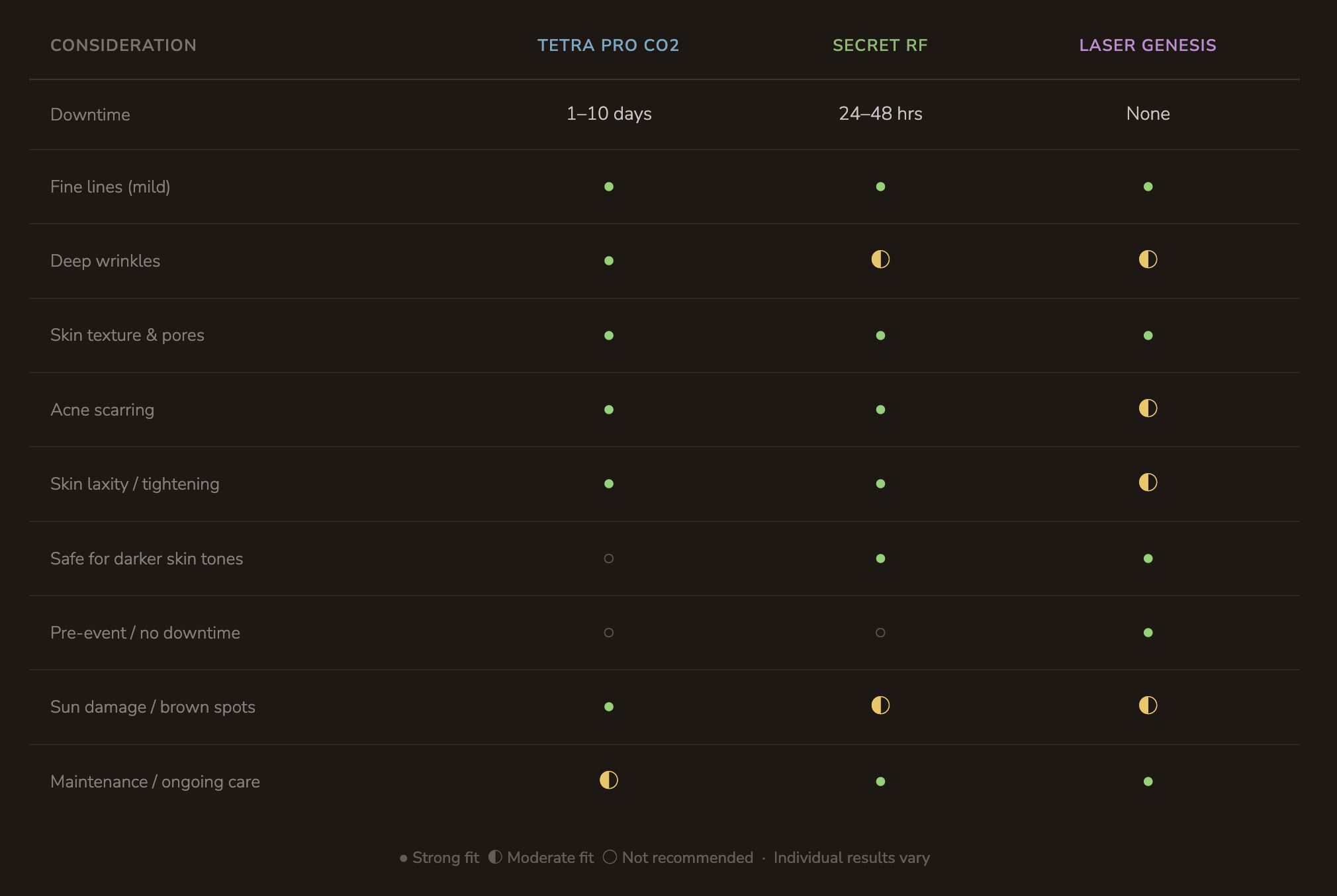
Task: Click Secret RF half-moon icon for Sun damage
Action: point(880,705)
